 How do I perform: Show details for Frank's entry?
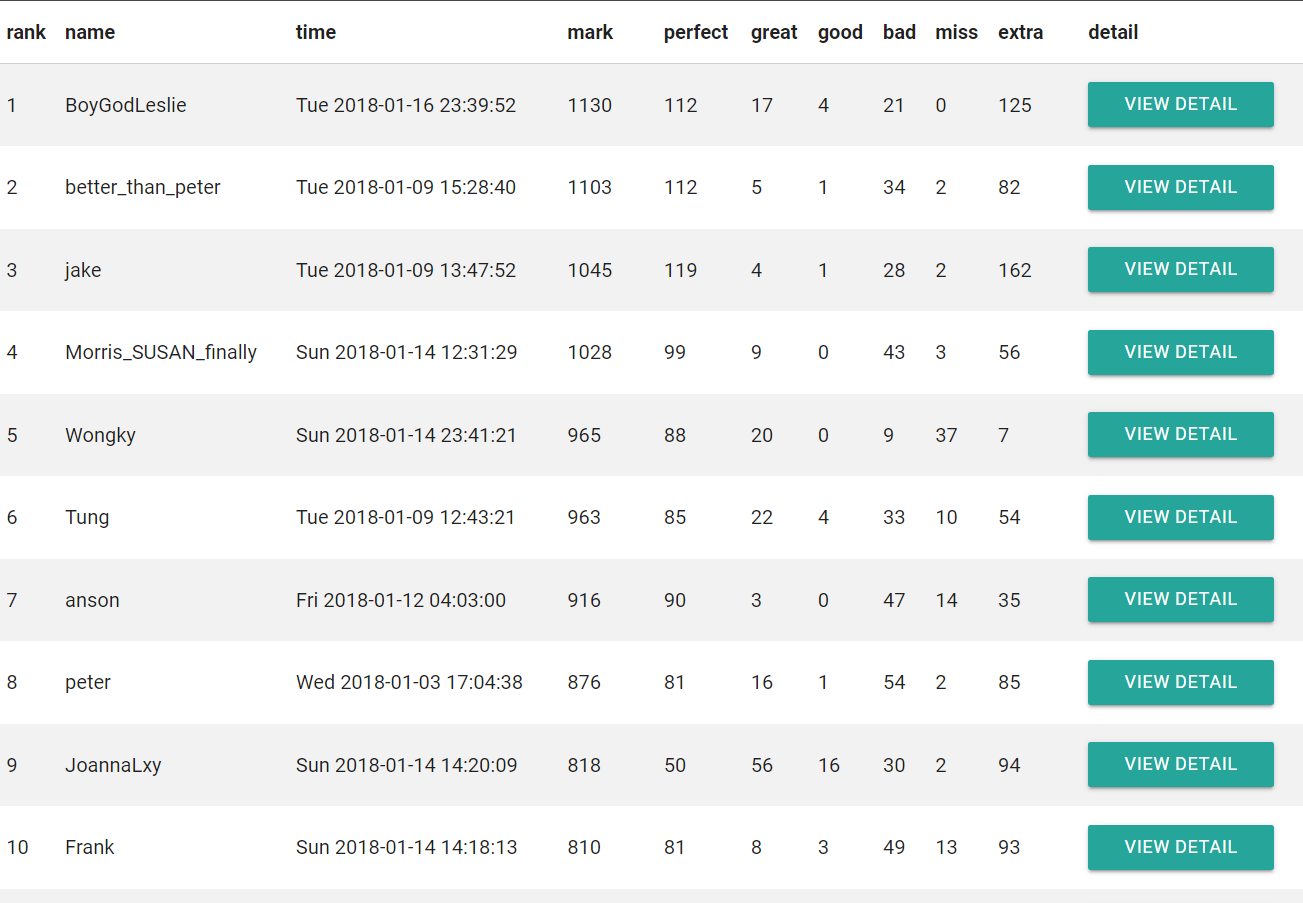[x=1180, y=847]
